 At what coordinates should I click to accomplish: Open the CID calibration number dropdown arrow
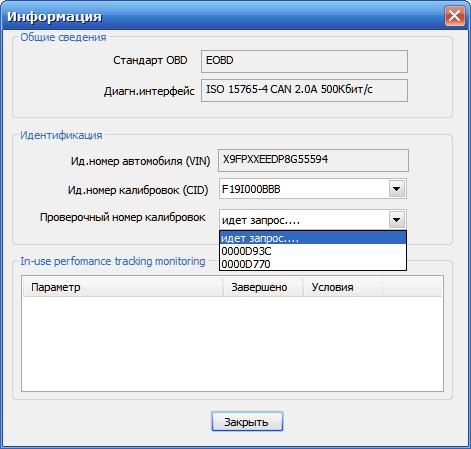click(397, 189)
